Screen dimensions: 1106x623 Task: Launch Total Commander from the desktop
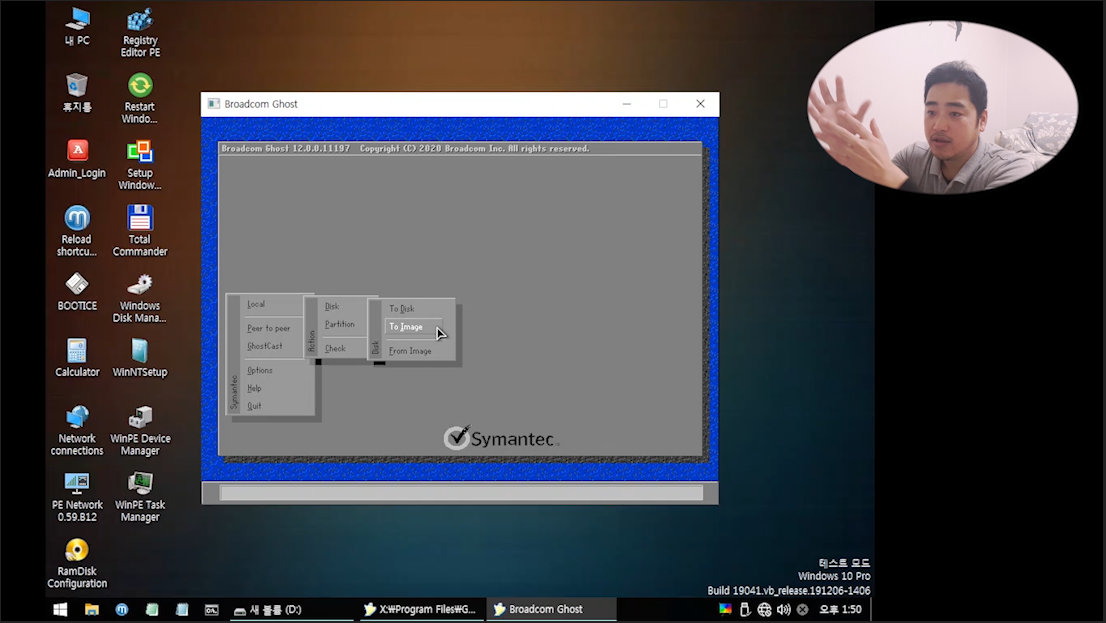pos(140,231)
